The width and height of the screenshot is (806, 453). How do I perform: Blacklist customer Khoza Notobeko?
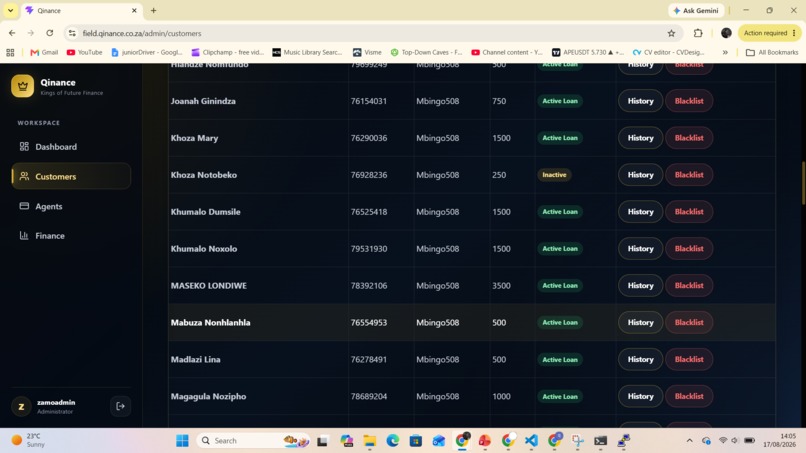click(689, 175)
